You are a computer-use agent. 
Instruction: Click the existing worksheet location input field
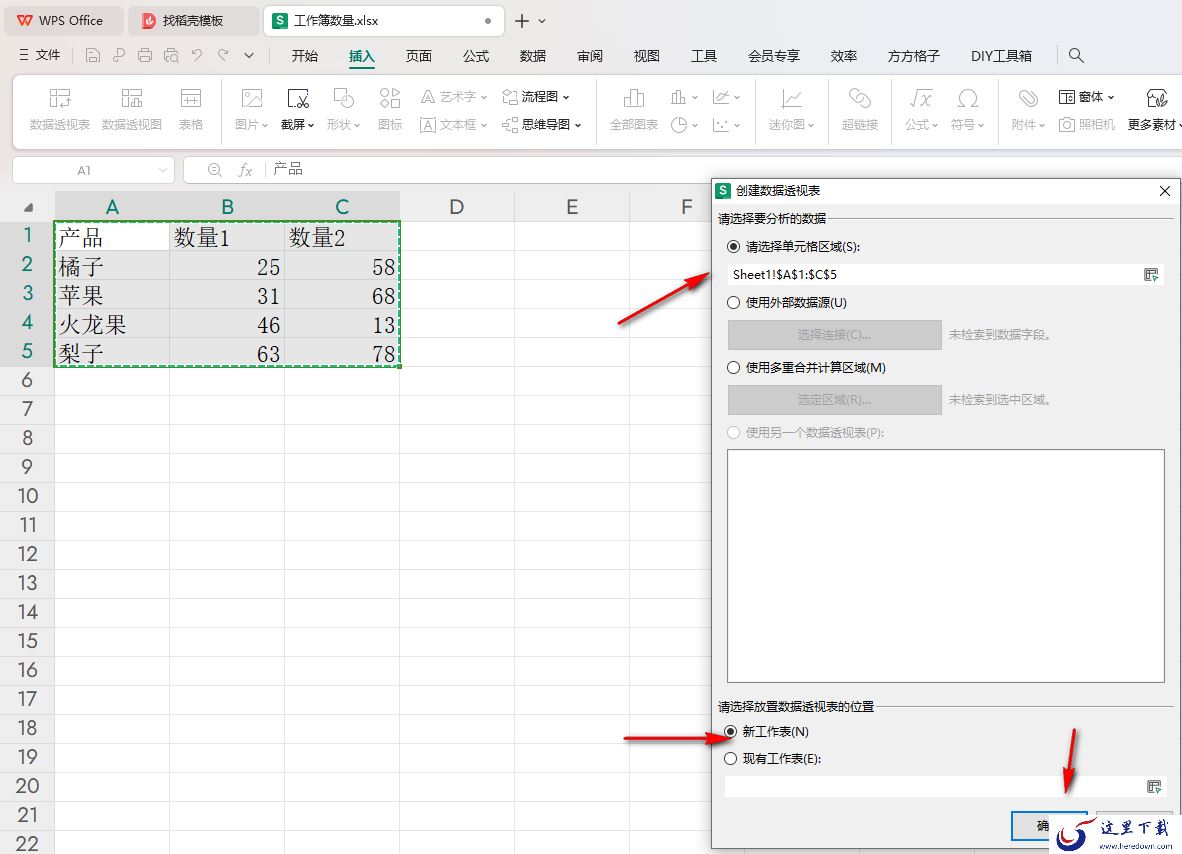click(x=933, y=786)
